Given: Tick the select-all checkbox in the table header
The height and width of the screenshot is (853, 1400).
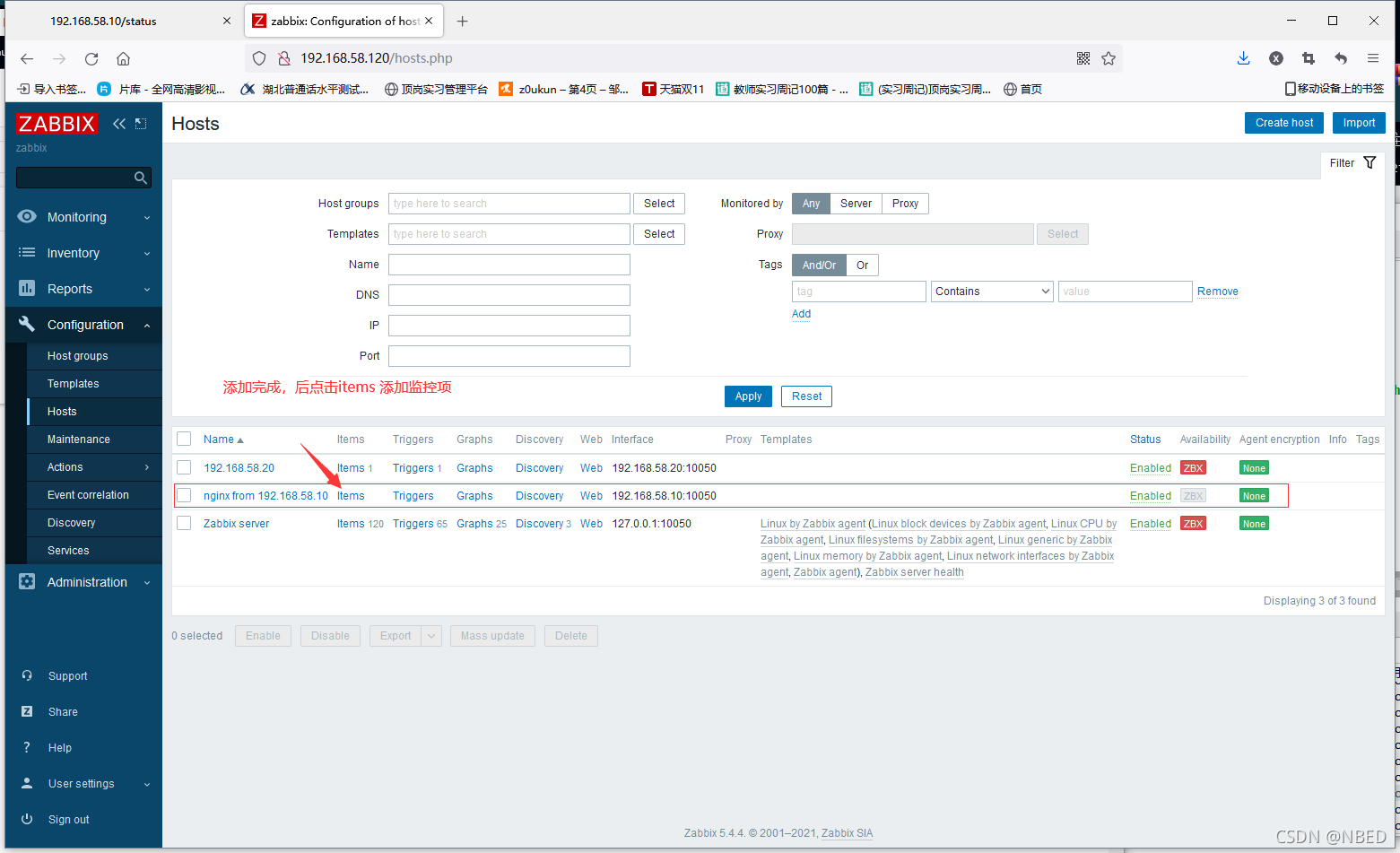Looking at the screenshot, I should click(184, 439).
